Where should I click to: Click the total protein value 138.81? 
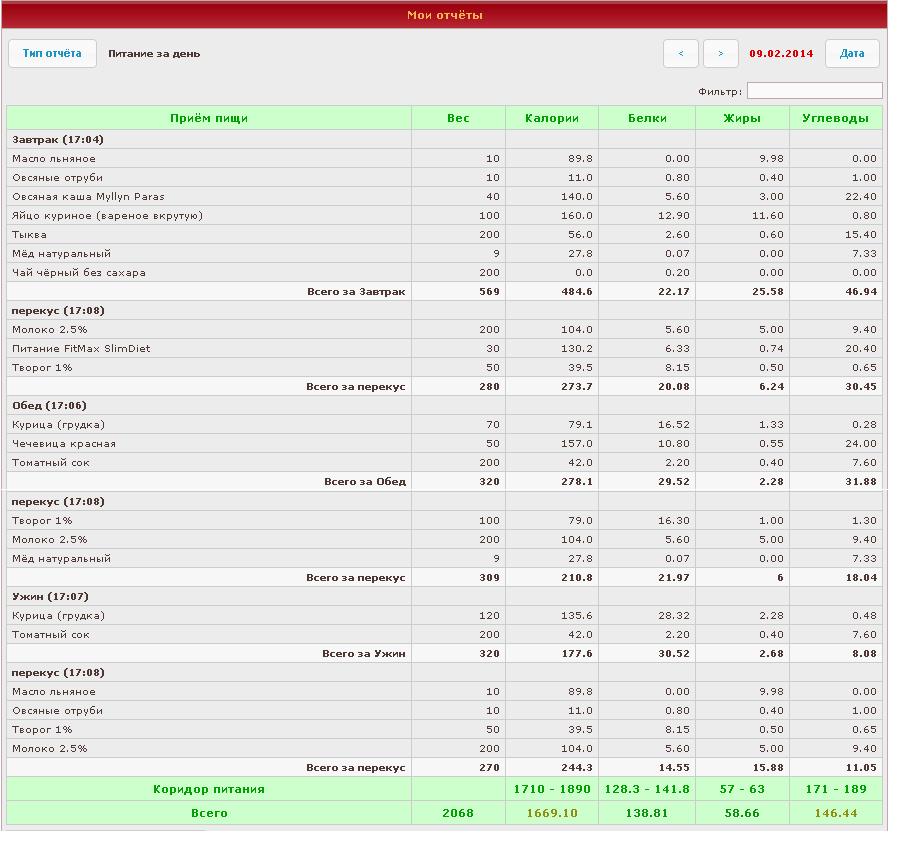pyautogui.click(x=647, y=814)
